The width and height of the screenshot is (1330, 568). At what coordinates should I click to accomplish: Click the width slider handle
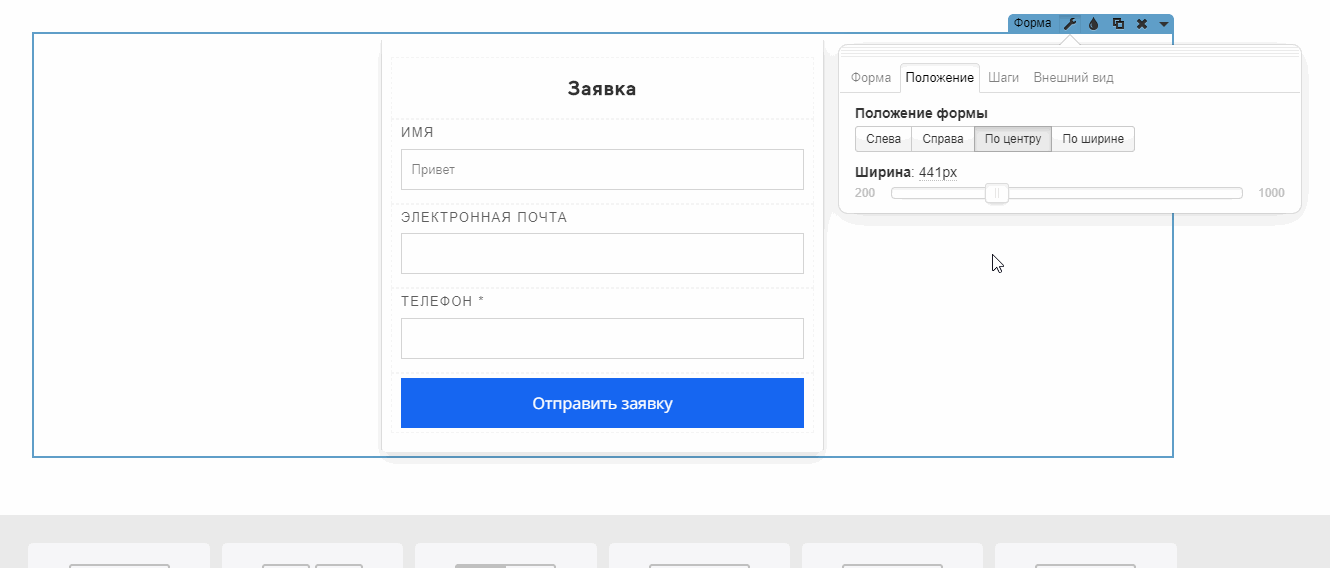coord(997,193)
